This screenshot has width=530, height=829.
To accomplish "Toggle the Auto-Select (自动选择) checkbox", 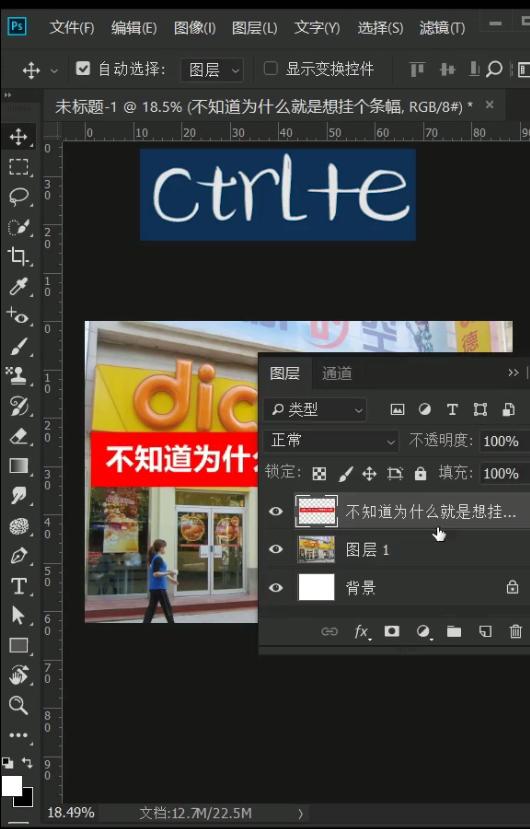I will coord(83,68).
